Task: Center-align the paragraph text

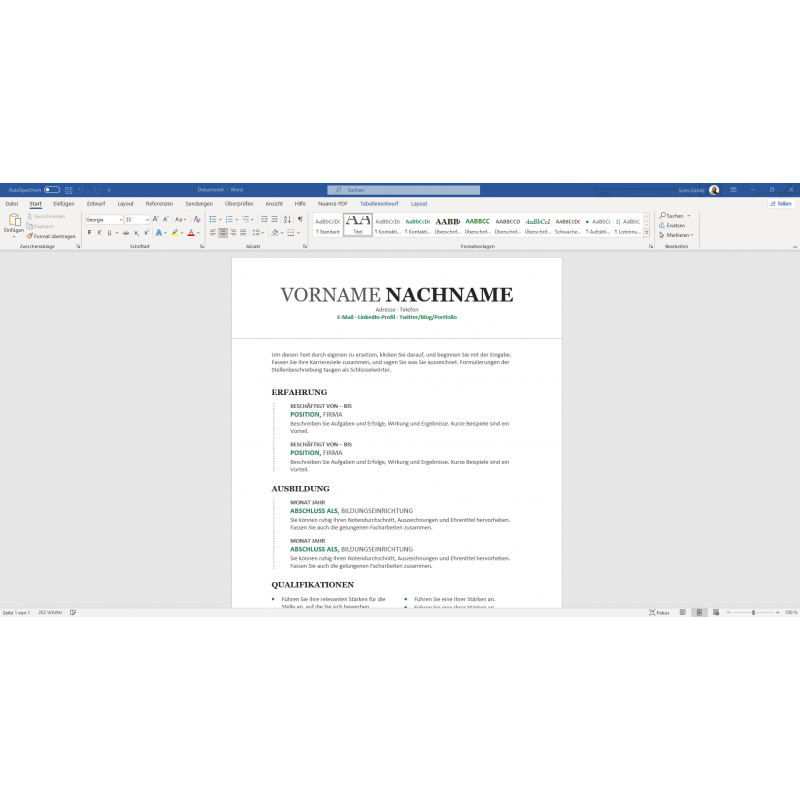Action: click(x=223, y=232)
